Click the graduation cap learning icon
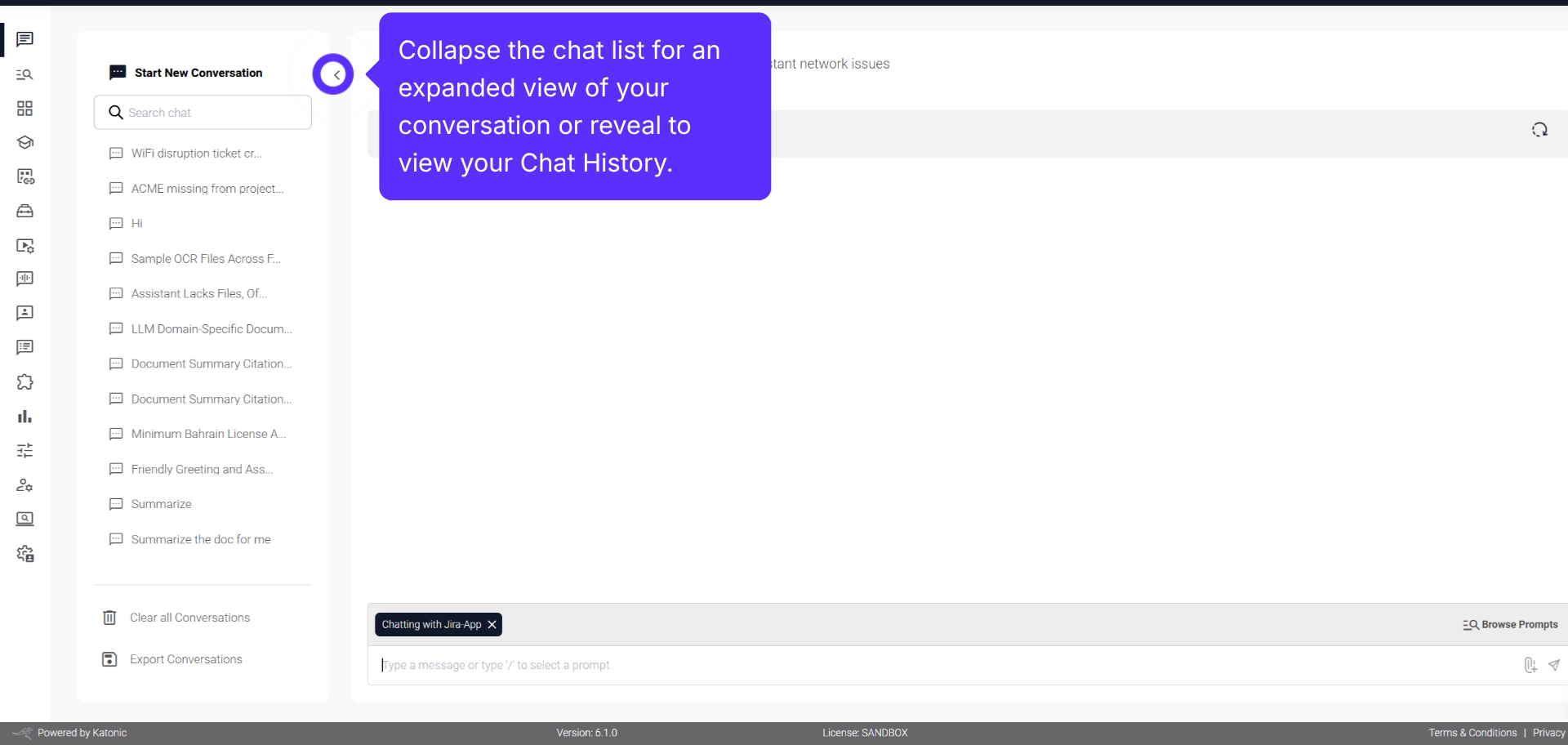 coord(24,142)
